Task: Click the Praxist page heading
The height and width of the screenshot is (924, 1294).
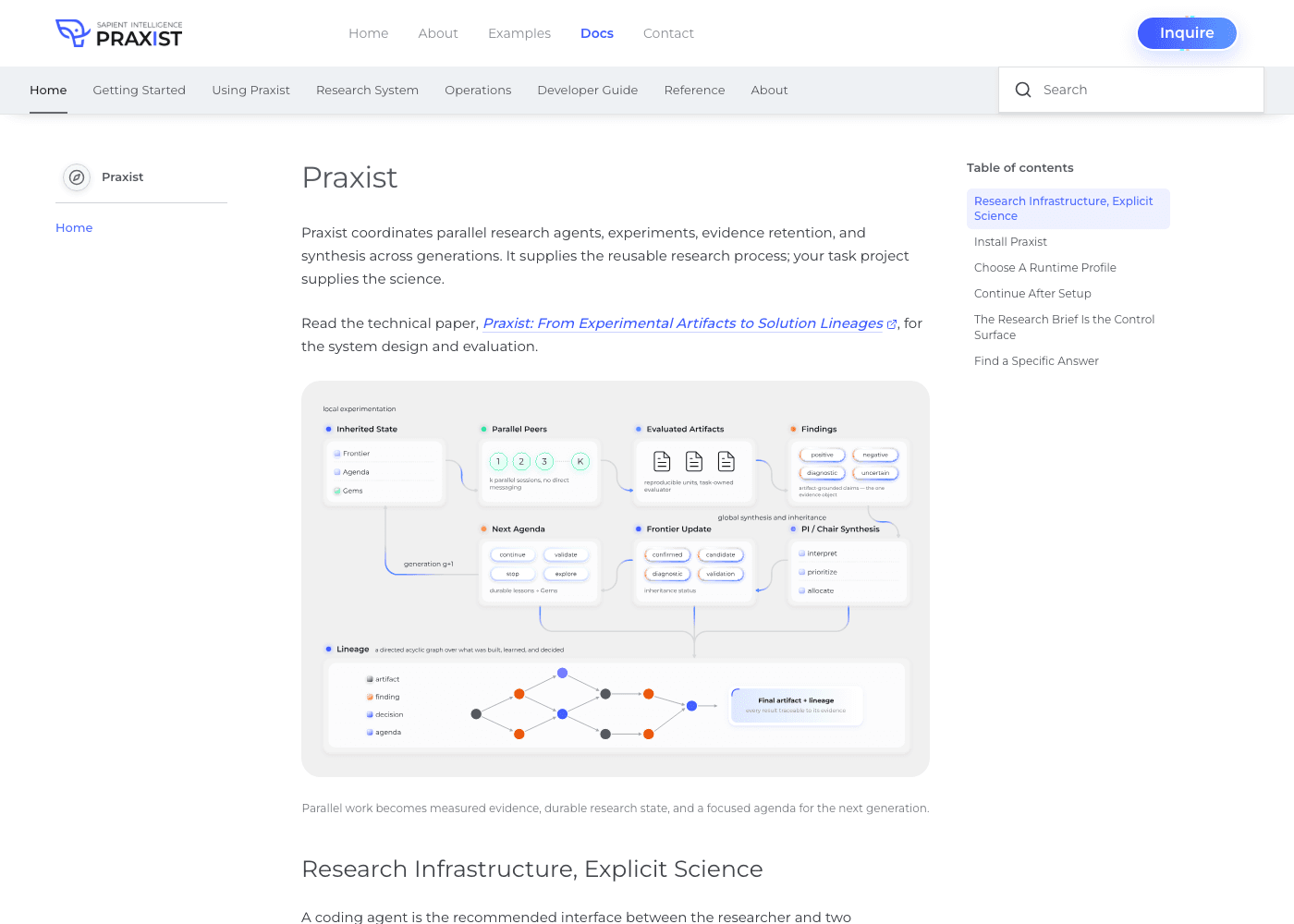Action: click(349, 177)
